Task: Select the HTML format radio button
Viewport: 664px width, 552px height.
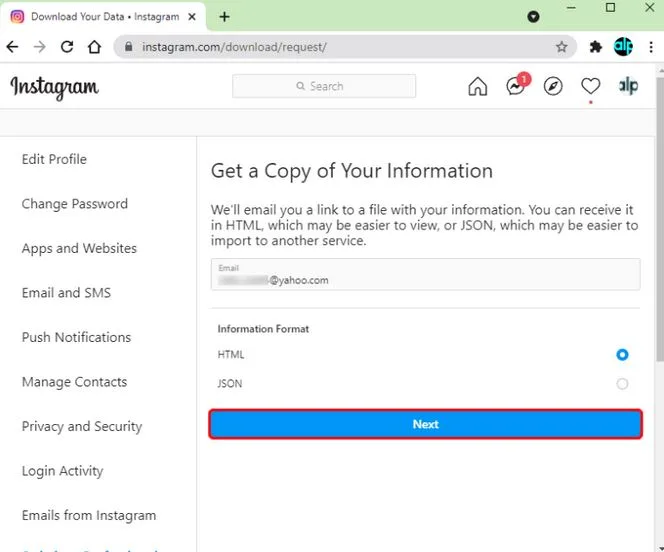Action: 622,355
